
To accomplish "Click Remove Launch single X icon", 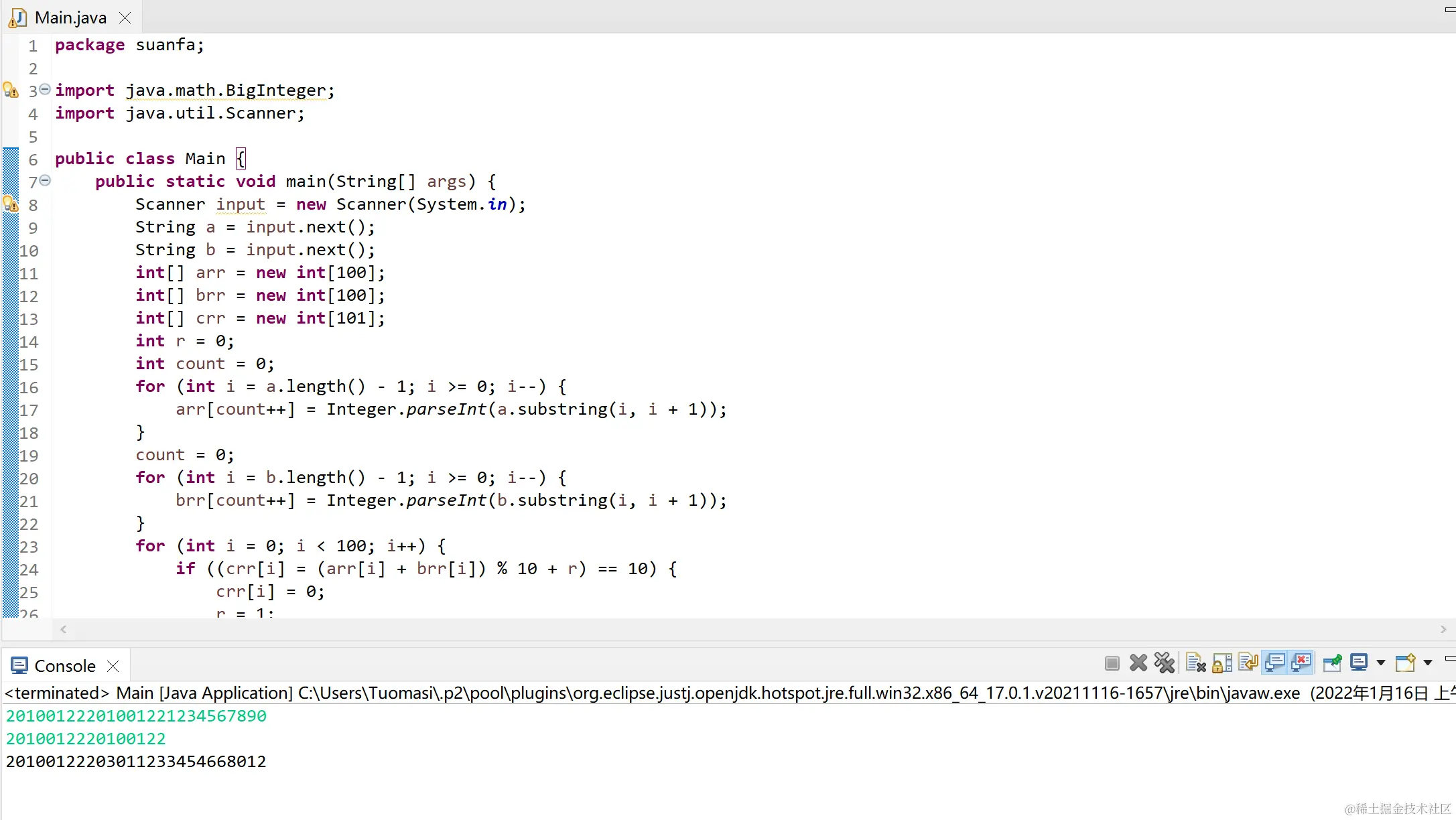I will (x=1138, y=663).
